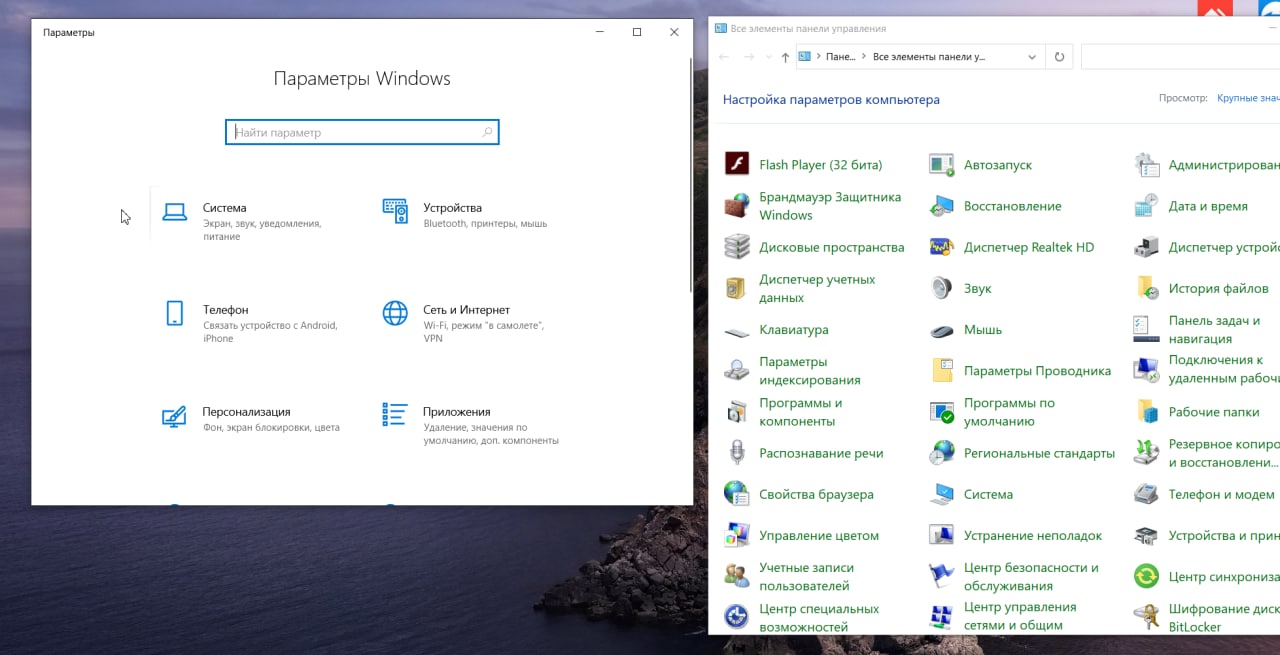1280x655 pixels.
Task: Open Flash Player (32 бита) icon
Action: coord(737,164)
